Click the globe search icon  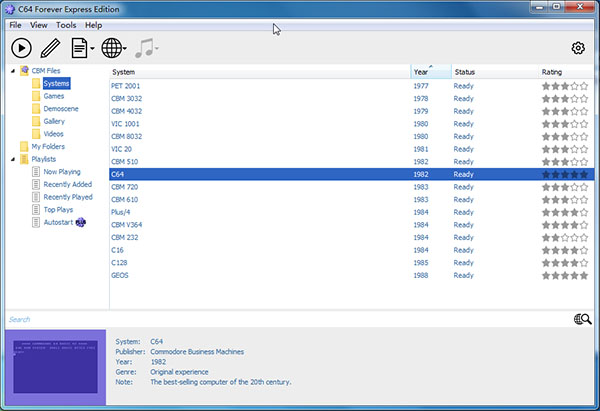click(582, 319)
